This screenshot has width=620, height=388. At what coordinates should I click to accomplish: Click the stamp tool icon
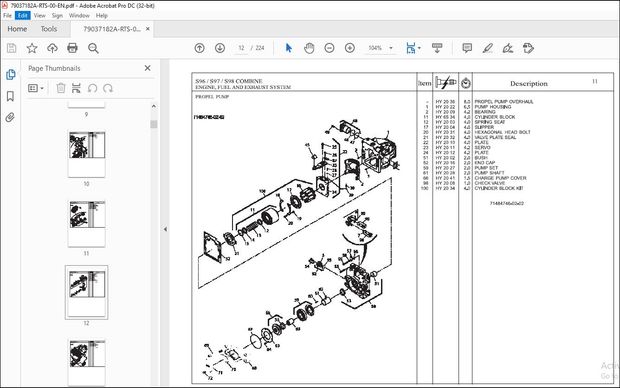[x=528, y=48]
